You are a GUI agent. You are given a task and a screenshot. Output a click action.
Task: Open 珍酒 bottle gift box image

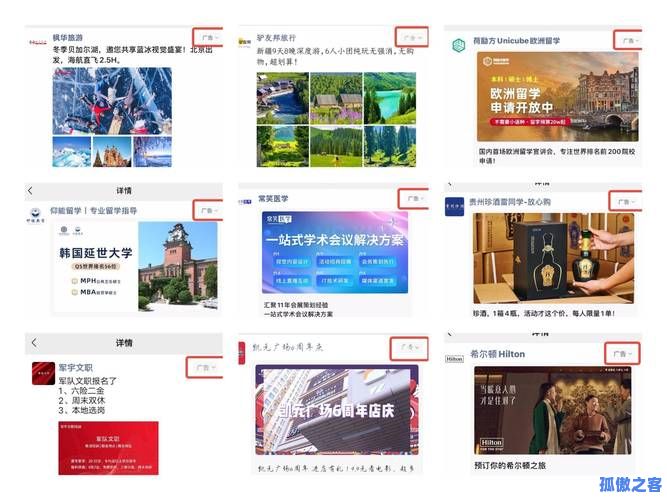tap(553, 258)
